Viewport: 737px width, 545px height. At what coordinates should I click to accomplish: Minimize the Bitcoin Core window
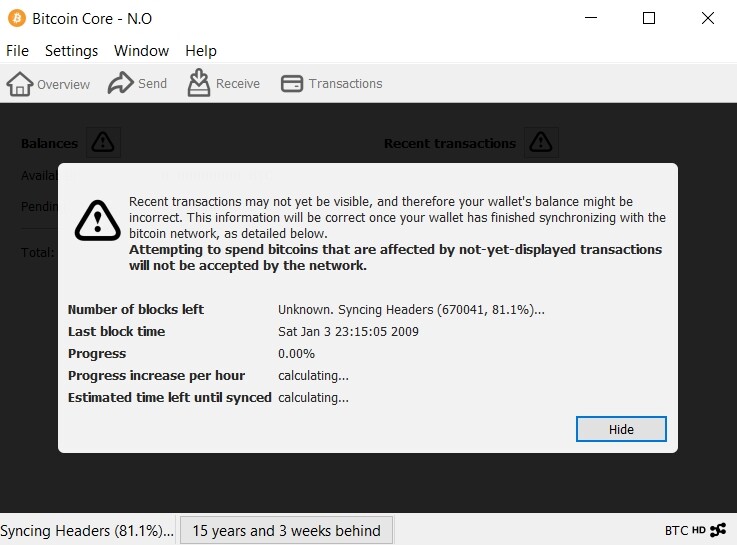pos(591,18)
